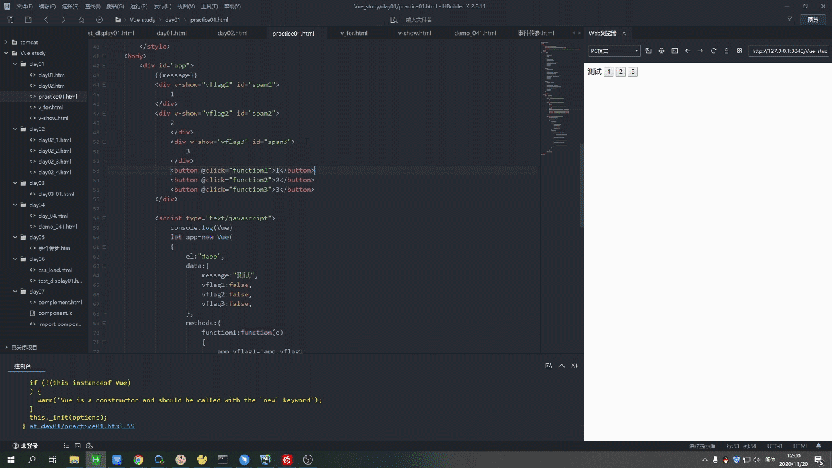832x468 pixels.
Task: Click the not-logged-in status at bottom left
Action: 26,446
